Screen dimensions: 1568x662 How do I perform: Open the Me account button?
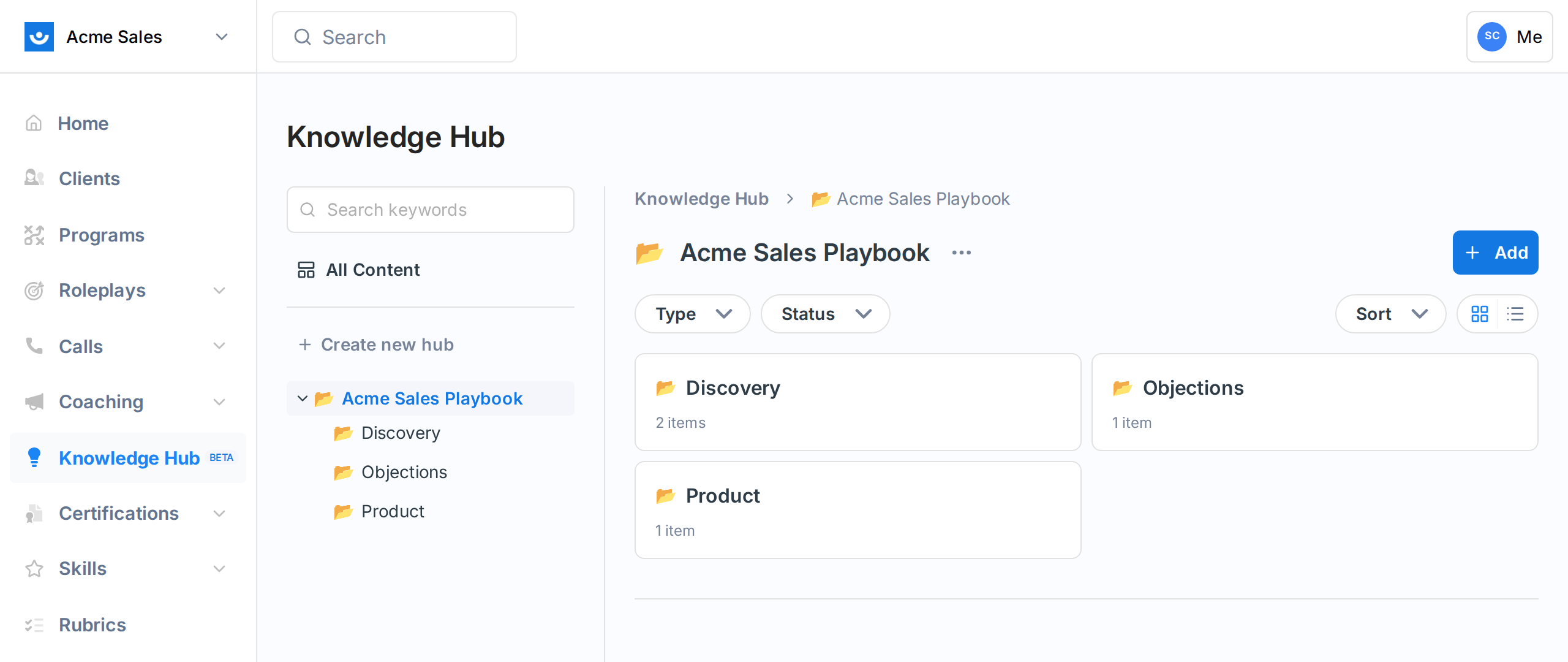tap(1509, 37)
